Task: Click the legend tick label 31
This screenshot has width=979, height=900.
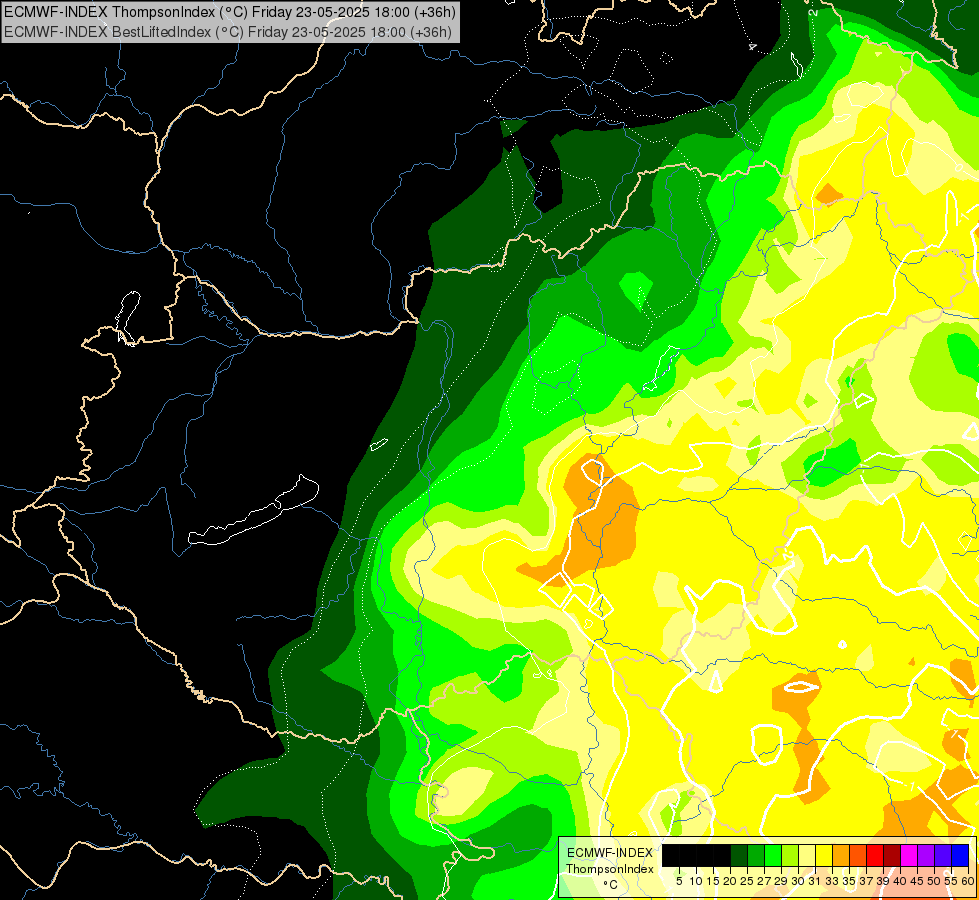Action: click(x=815, y=881)
